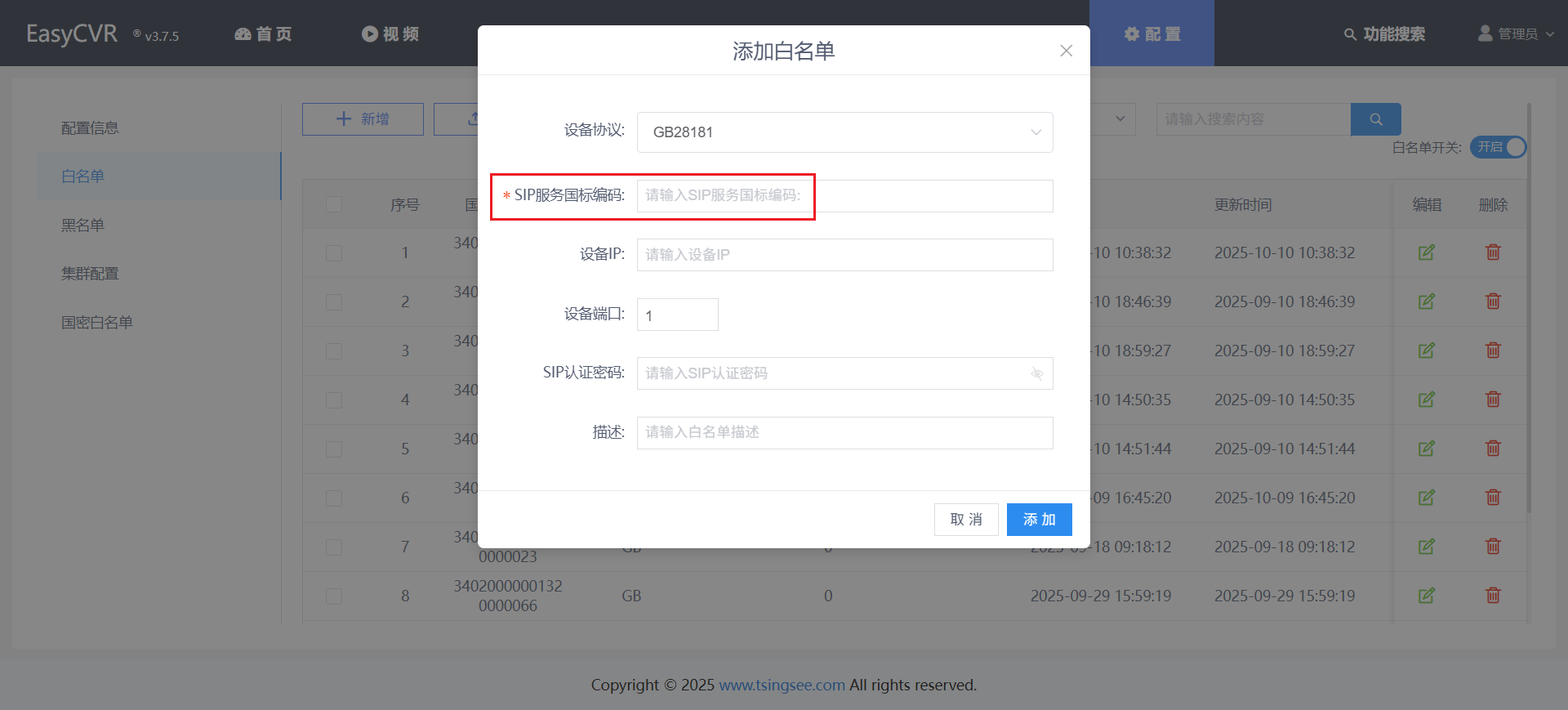Click the EasyCVR logo
The width and height of the screenshot is (1568, 710).
pos(72,33)
